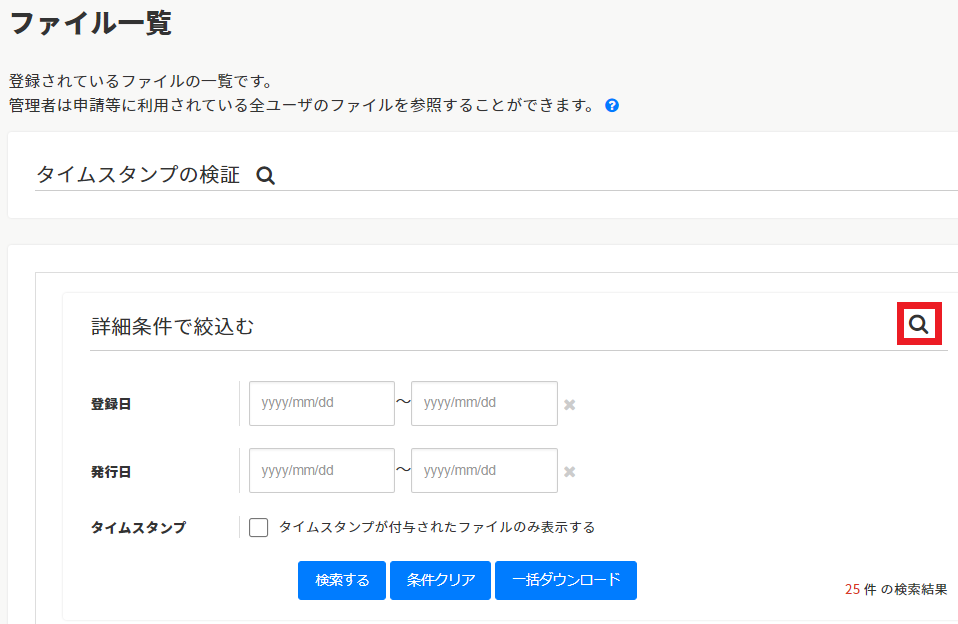Clear the 発行日 date range with x icon
Screen dimensions: 958x624
569,472
